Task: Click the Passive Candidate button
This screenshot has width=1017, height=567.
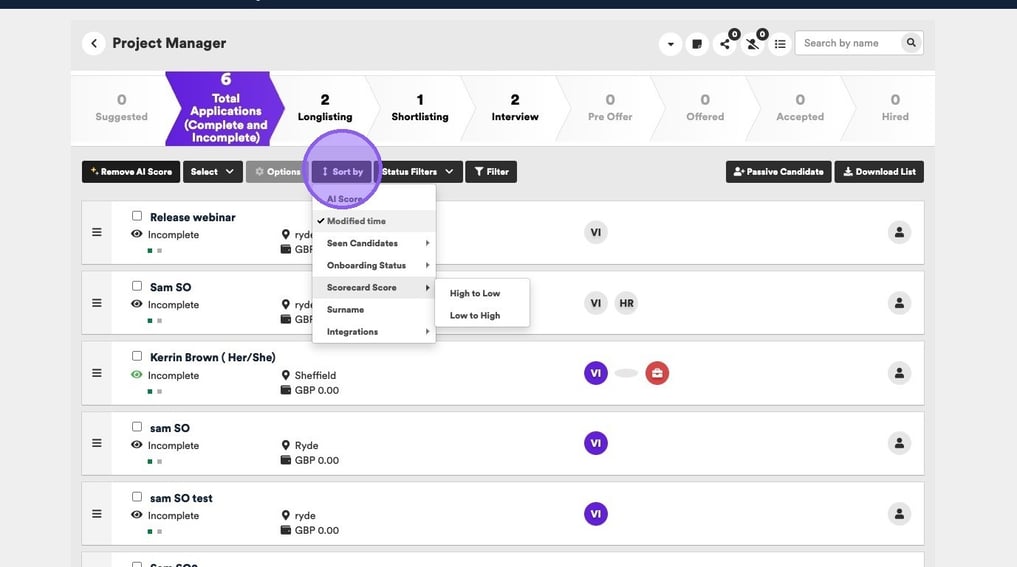Action: pyautogui.click(x=777, y=172)
